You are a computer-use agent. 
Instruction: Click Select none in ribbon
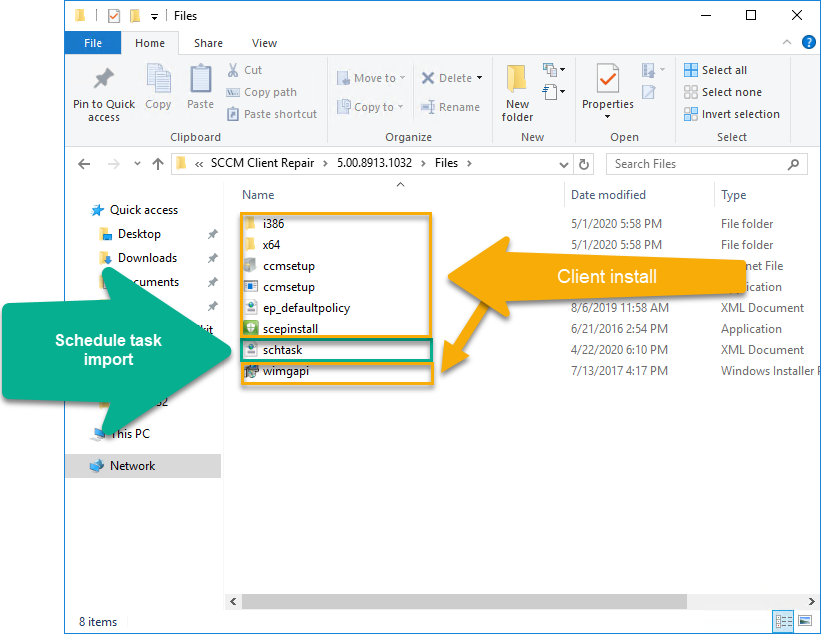tap(723, 92)
